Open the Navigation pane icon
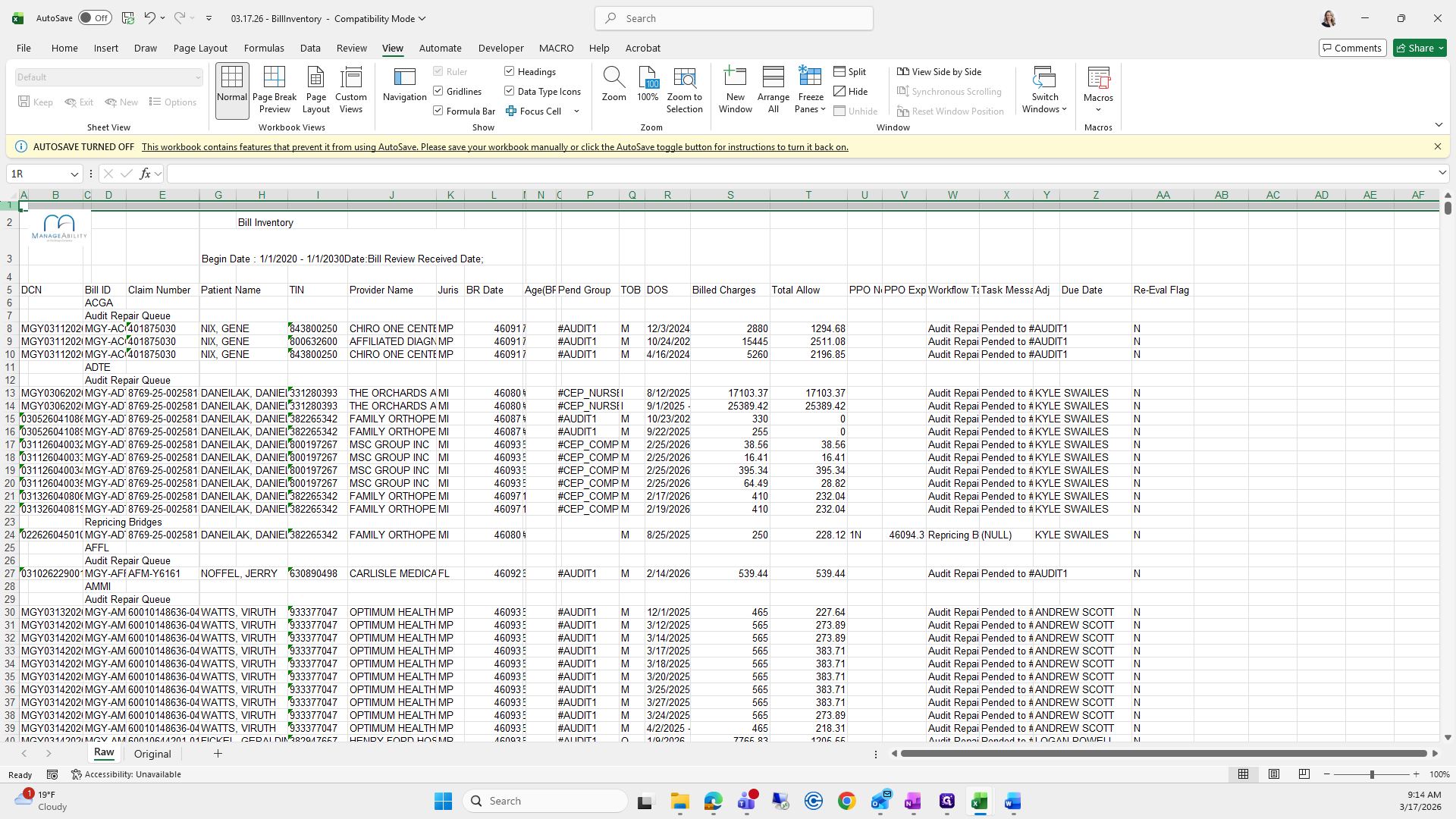 click(x=404, y=79)
